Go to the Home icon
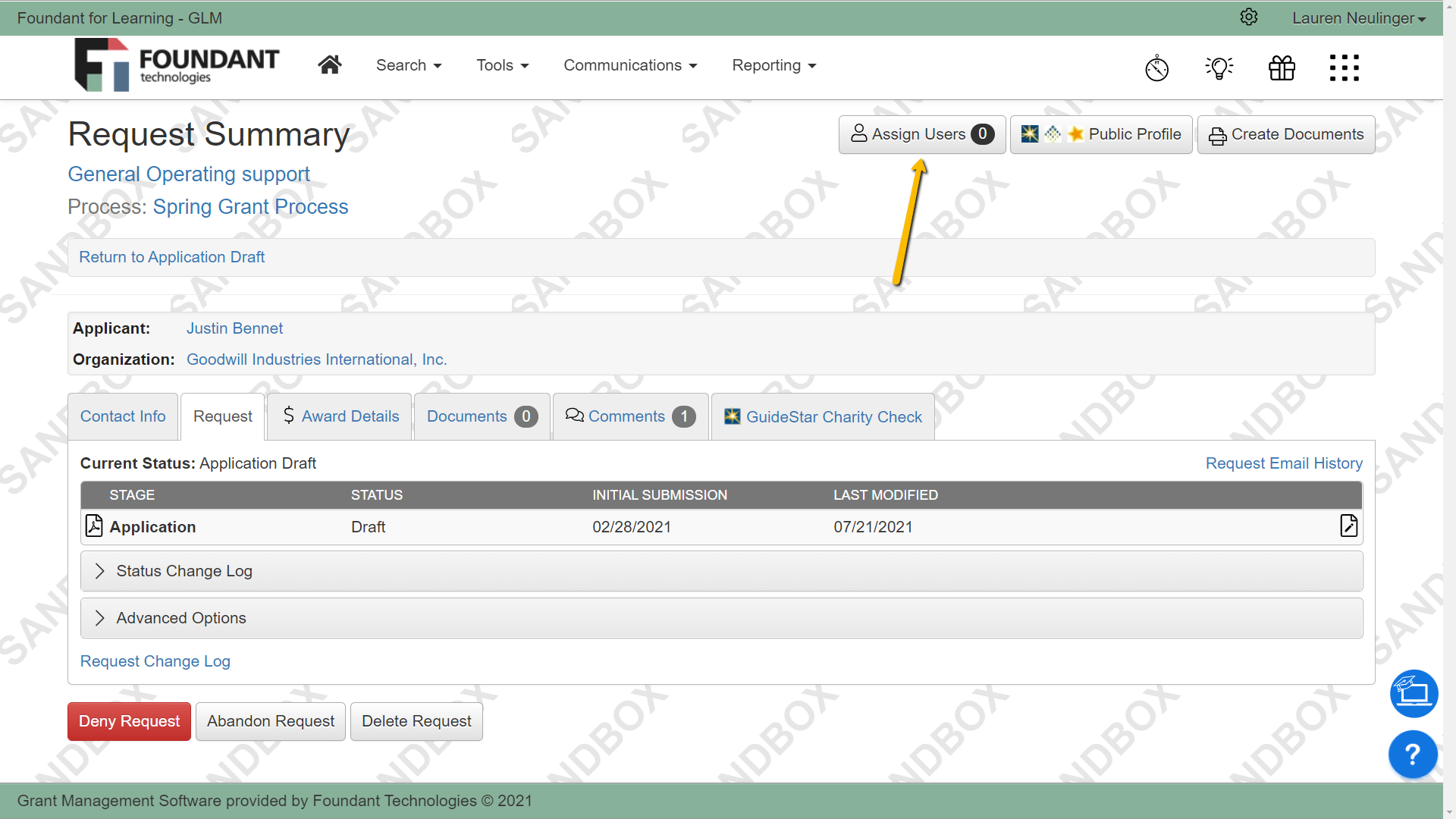The width and height of the screenshot is (1456, 819). tap(330, 65)
